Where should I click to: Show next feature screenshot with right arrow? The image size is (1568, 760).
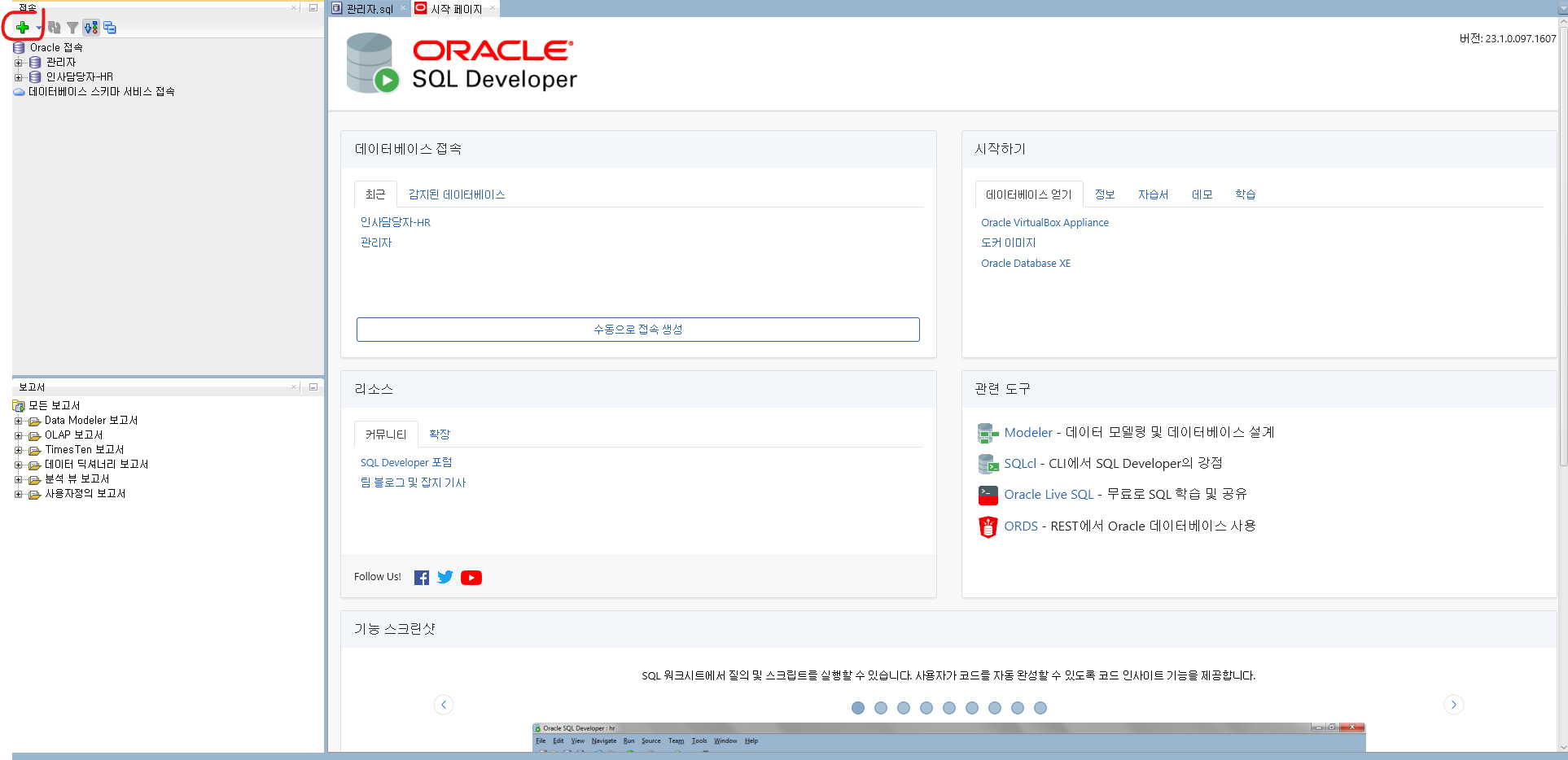click(x=1454, y=705)
